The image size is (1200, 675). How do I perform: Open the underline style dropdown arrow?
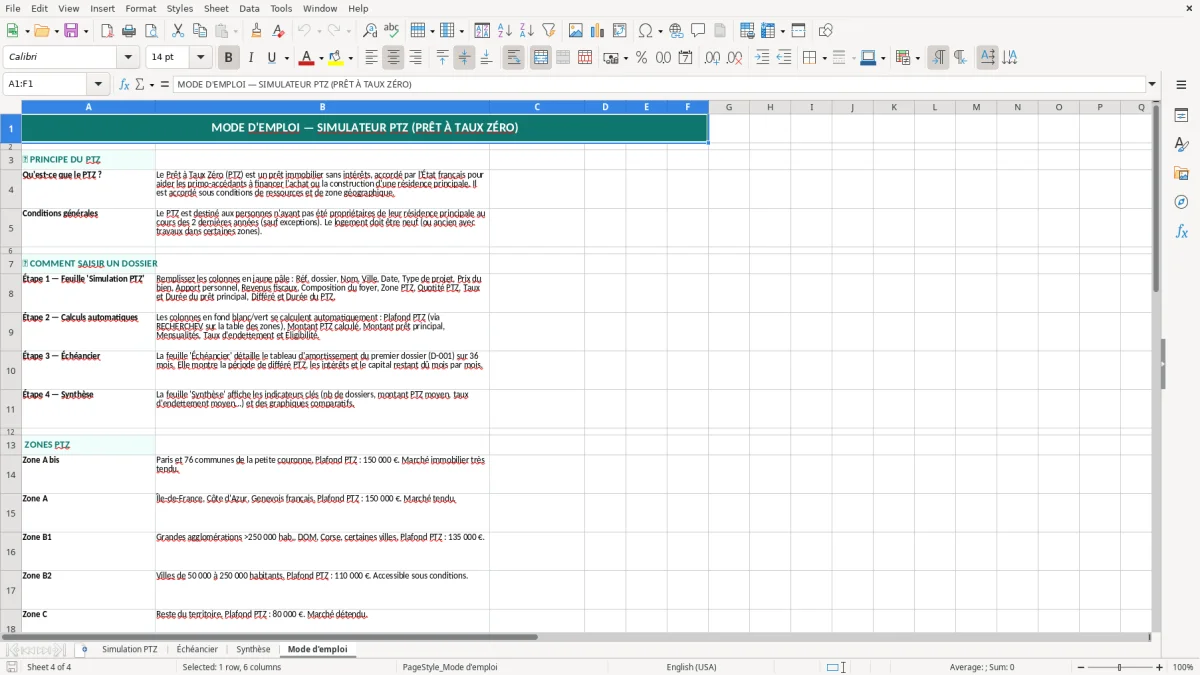(x=286, y=58)
